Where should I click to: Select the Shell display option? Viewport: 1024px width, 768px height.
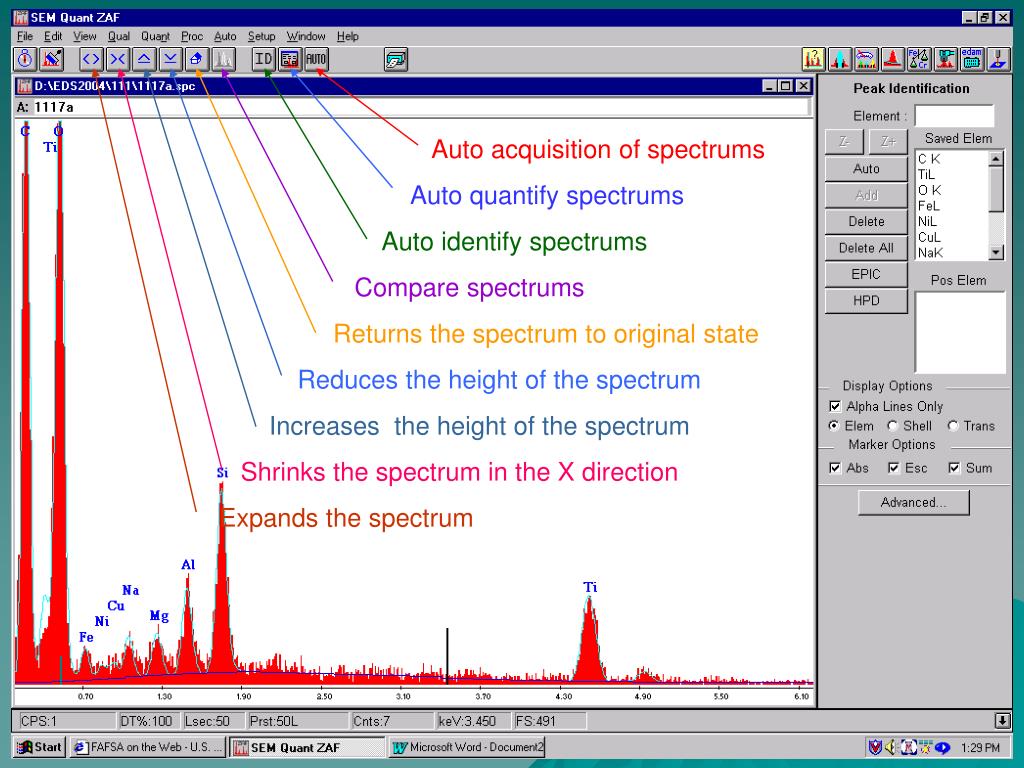click(893, 426)
